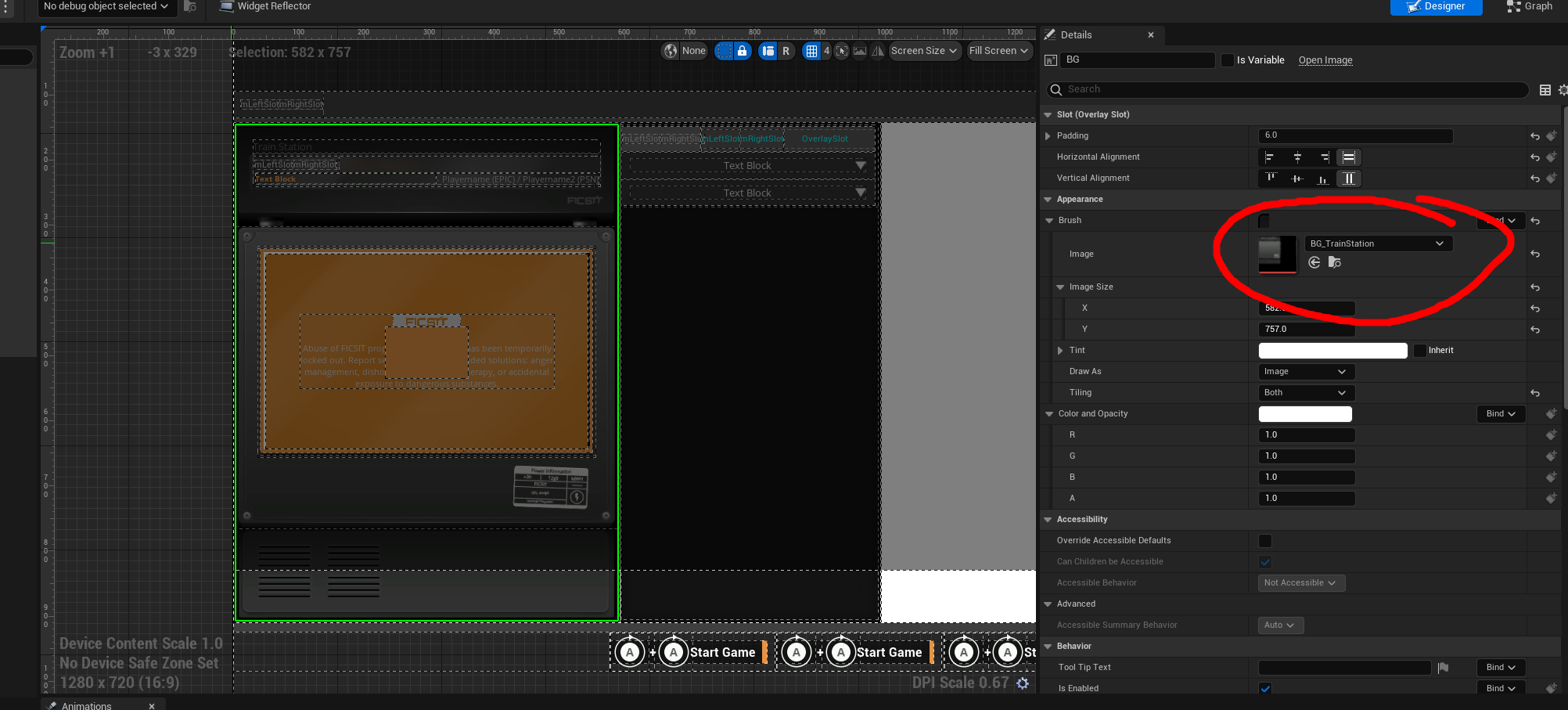Screen dimensions: 1568x710
Task: Open the Widget Reflector tab
Action: pos(265,6)
